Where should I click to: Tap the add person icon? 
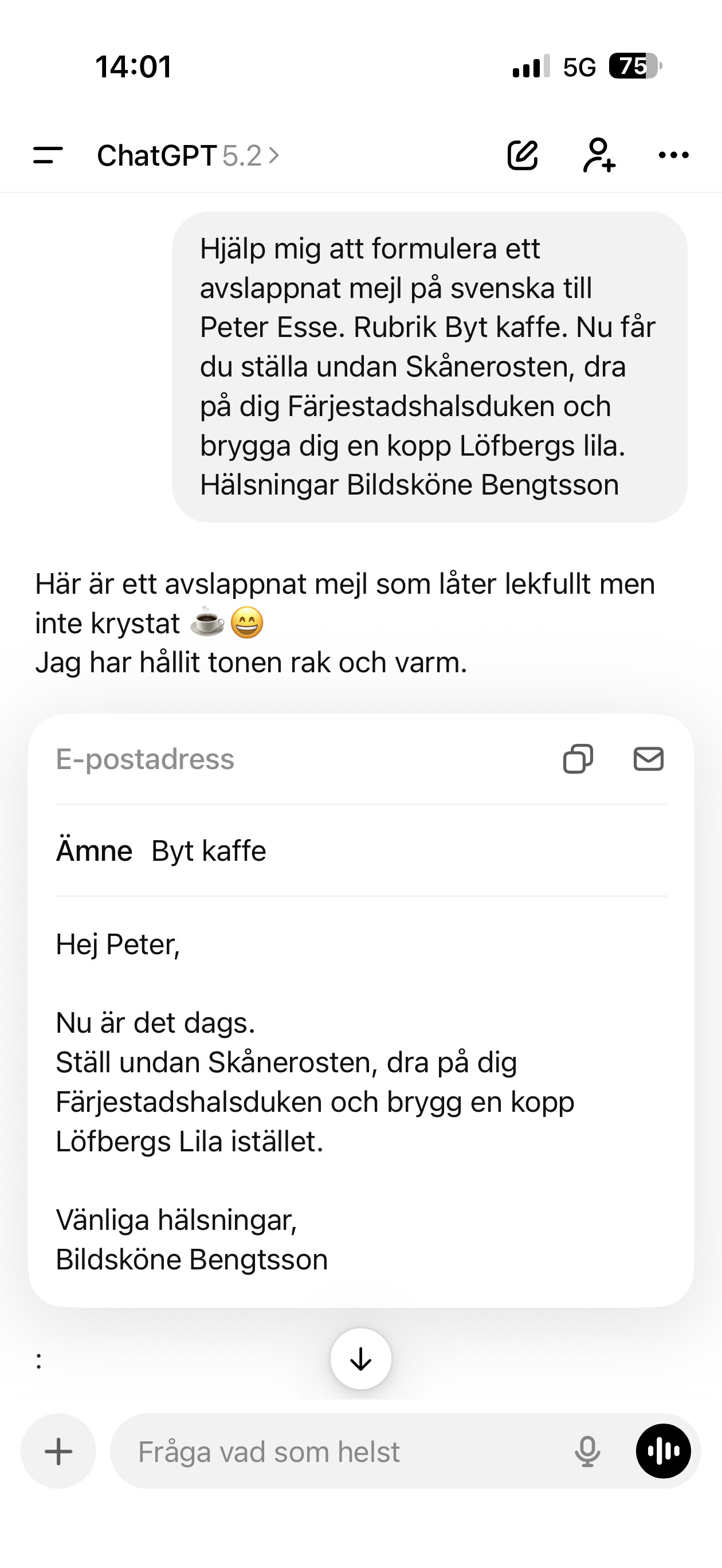(x=599, y=155)
